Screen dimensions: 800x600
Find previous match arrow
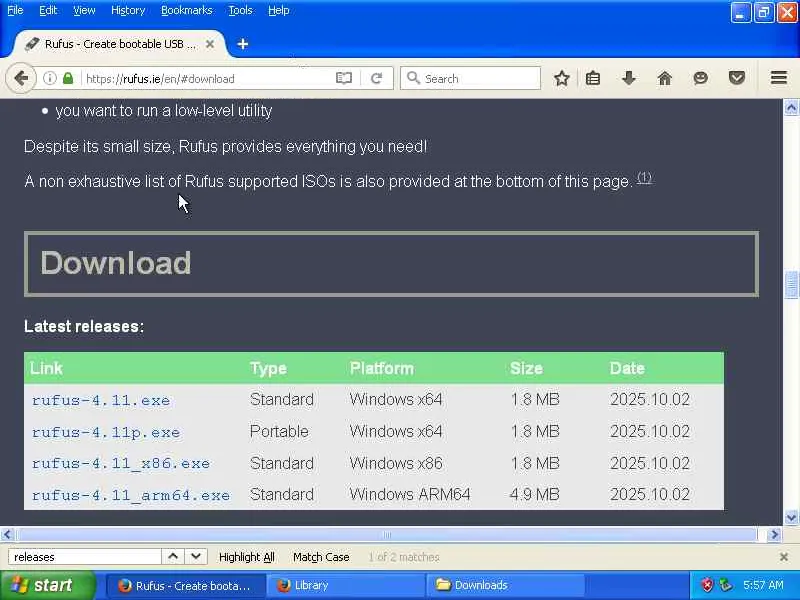(x=173, y=557)
